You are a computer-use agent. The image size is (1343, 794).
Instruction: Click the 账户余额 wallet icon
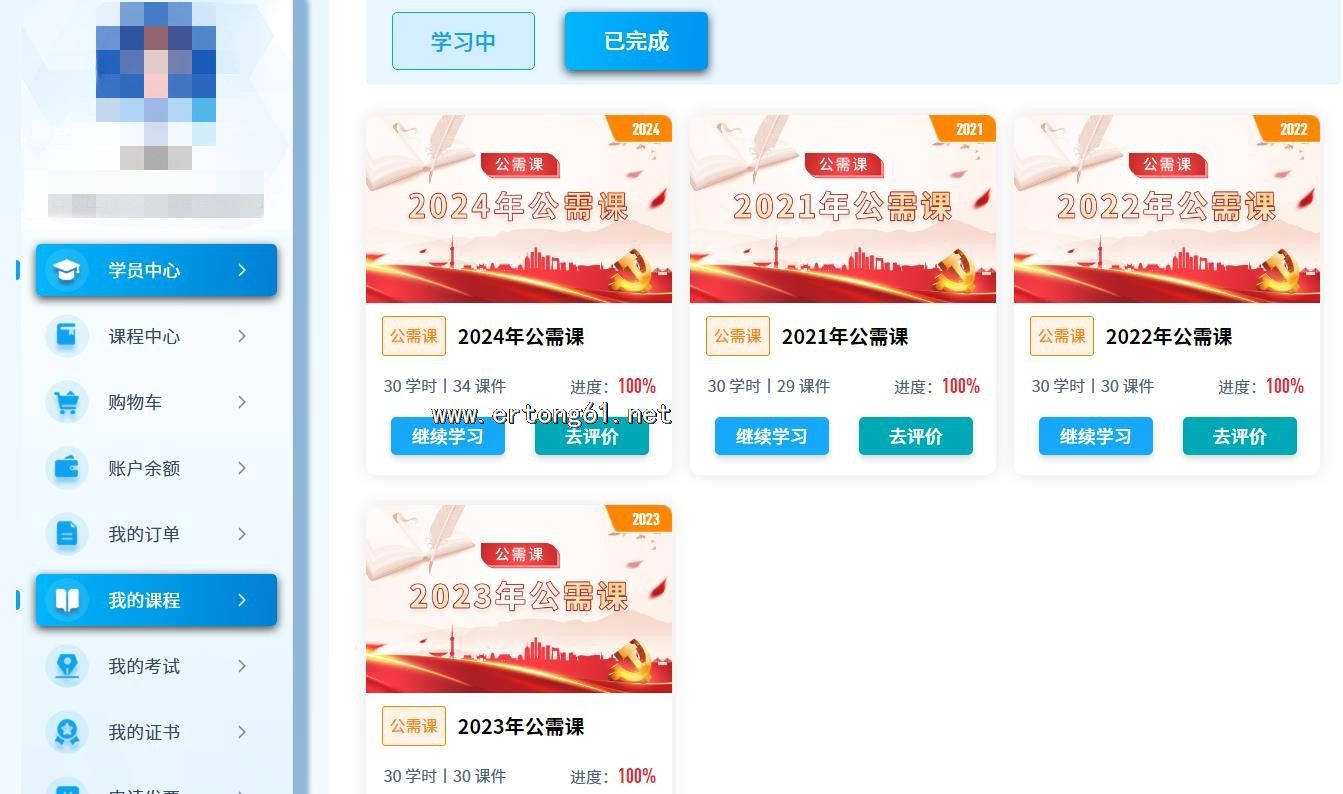67,468
